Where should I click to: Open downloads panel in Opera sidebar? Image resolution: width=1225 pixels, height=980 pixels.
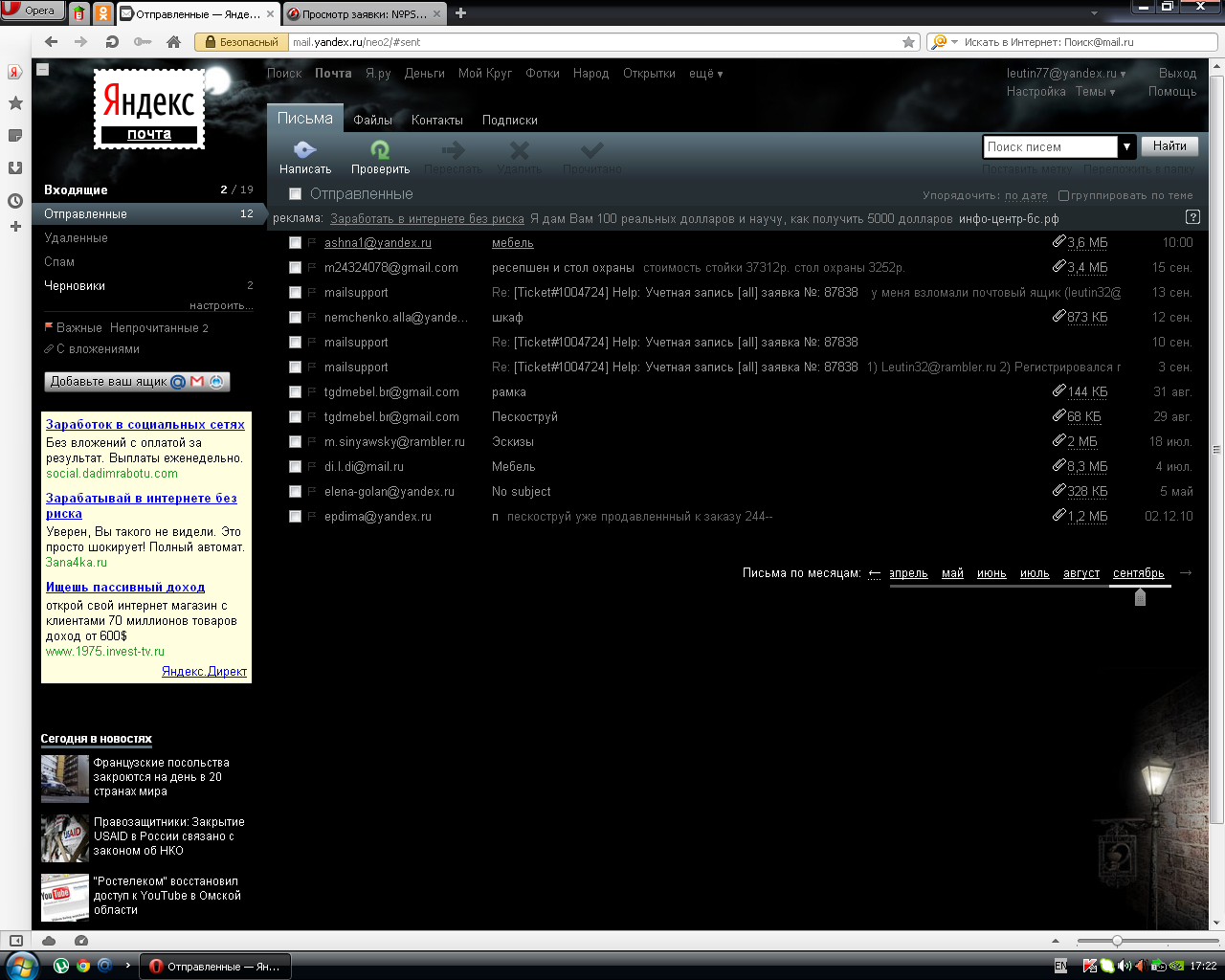[15, 167]
